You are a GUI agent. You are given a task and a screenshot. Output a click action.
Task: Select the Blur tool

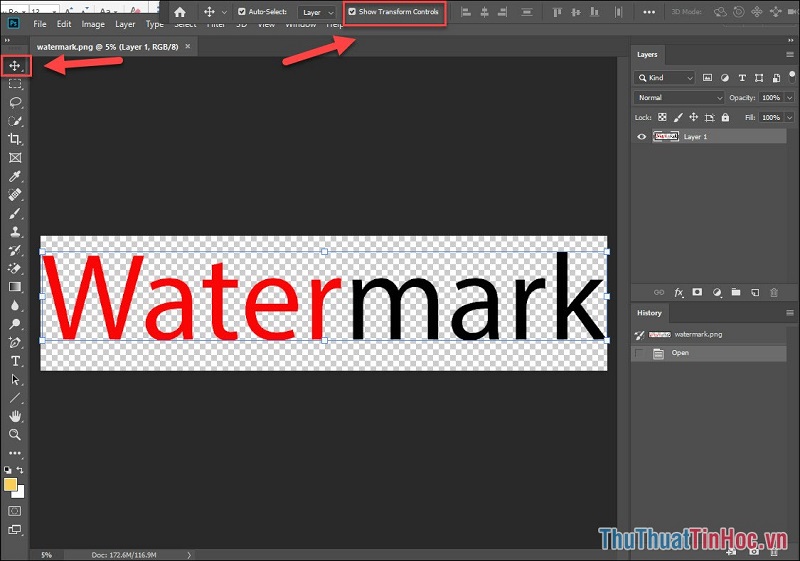click(15, 305)
